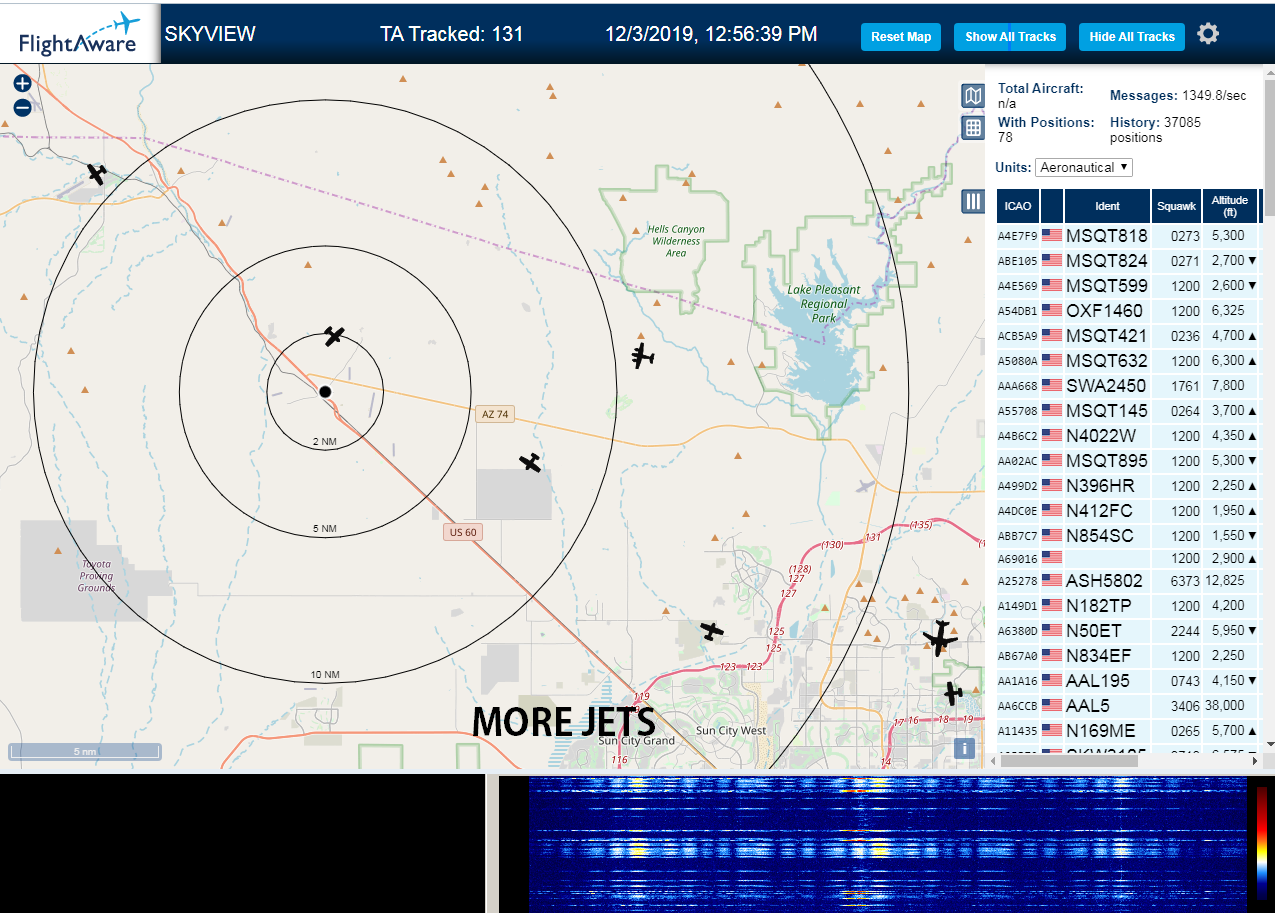Image resolution: width=1275 pixels, height=913 pixels.
Task: Click the waterfall color scale bar
Action: click(1263, 841)
